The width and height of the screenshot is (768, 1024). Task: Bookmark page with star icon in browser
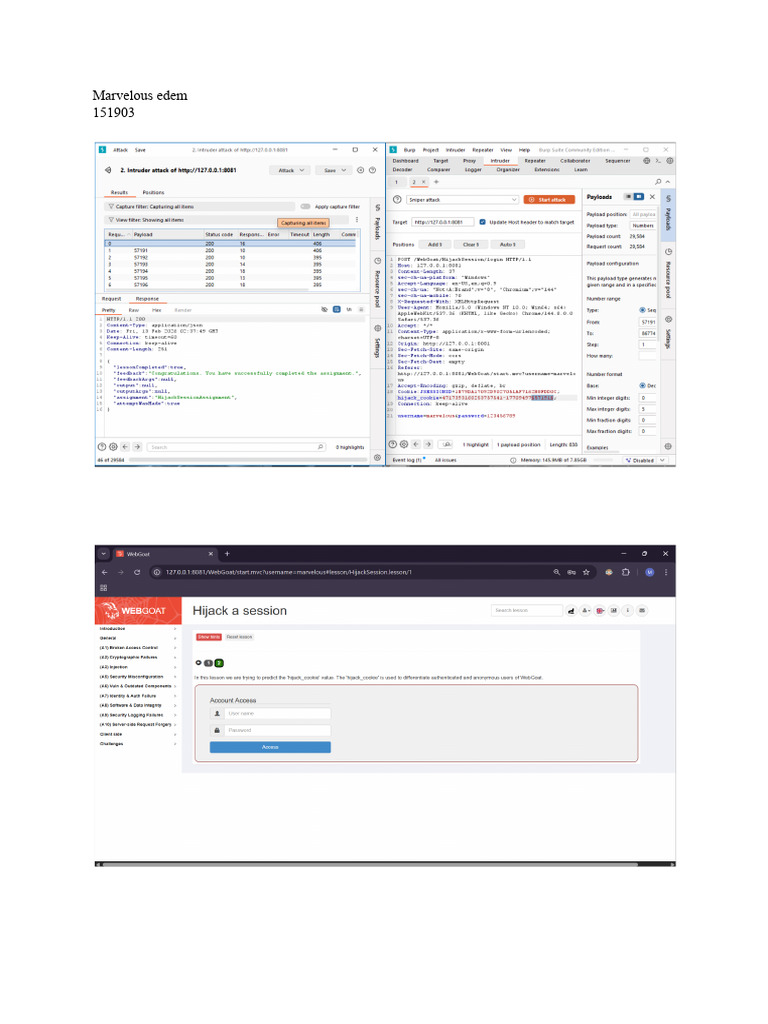click(x=586, y=572)
